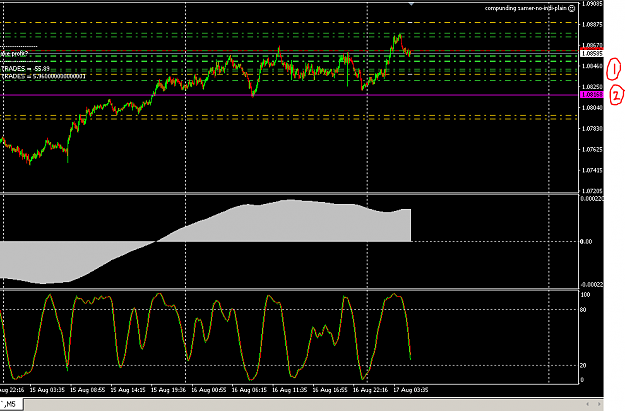Click the 1.08040 price scale label
The width and height of the screenshot is (625, 411).
point(592,108)
